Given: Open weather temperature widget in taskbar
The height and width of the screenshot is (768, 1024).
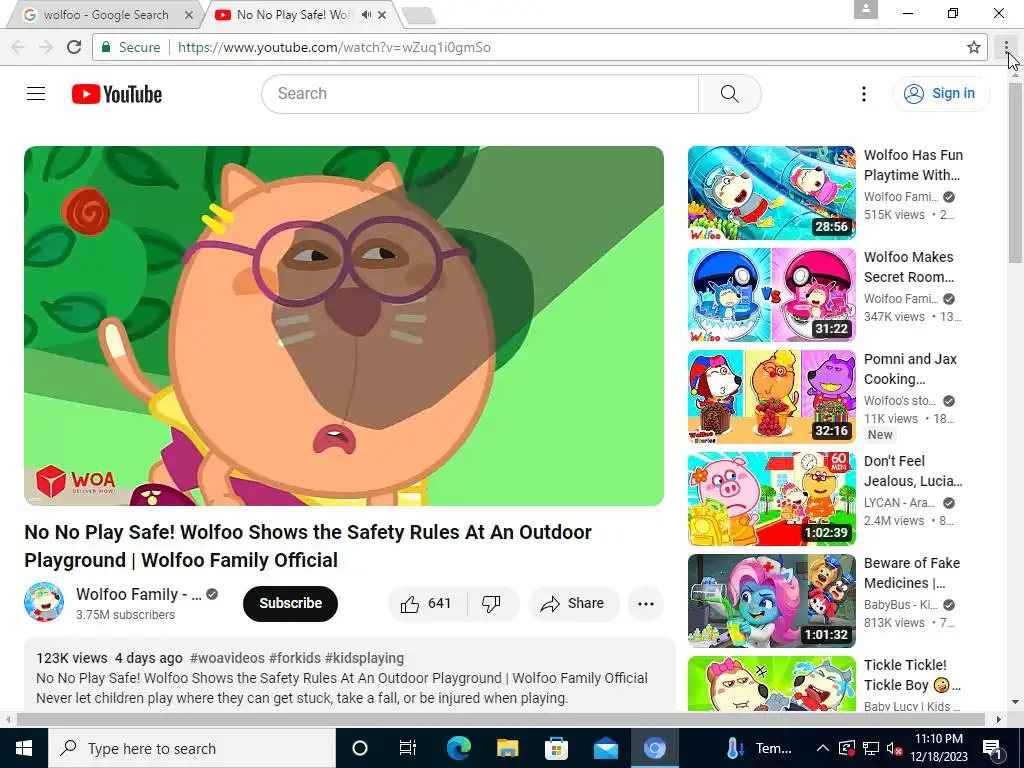Looking at the screenshot, I should [x=759, y=748].
